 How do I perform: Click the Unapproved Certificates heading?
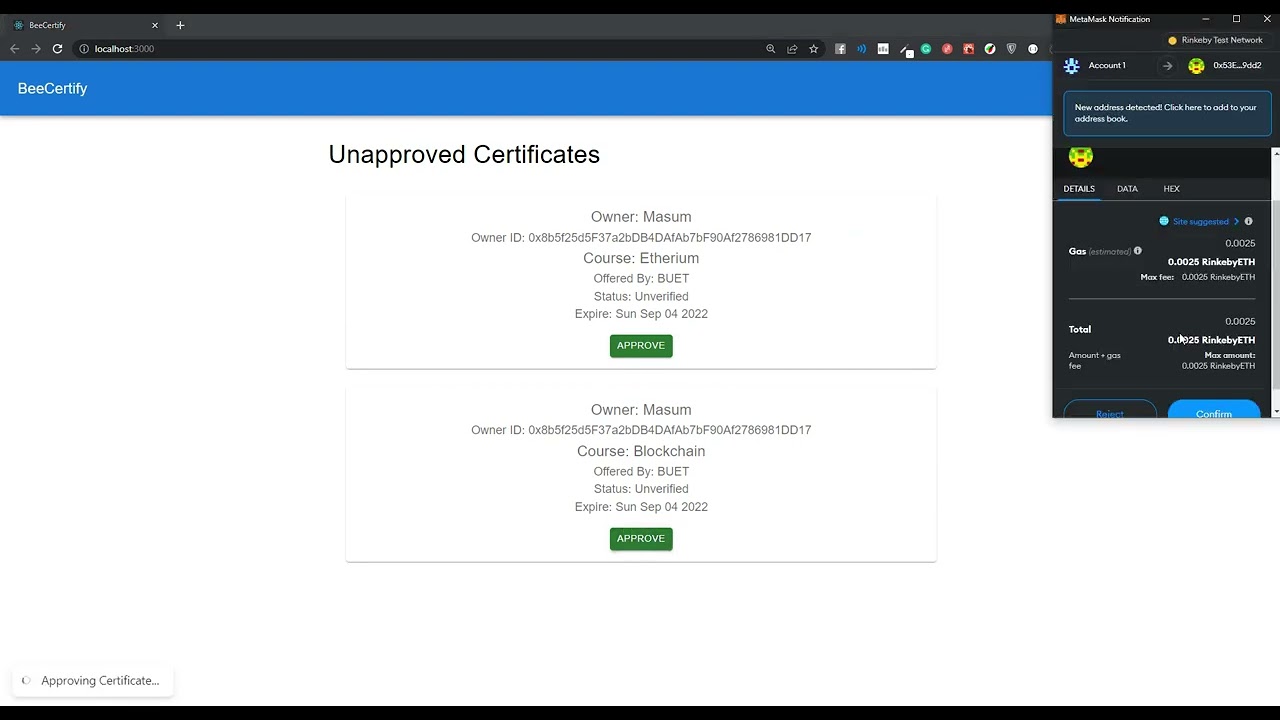point(464,154)
